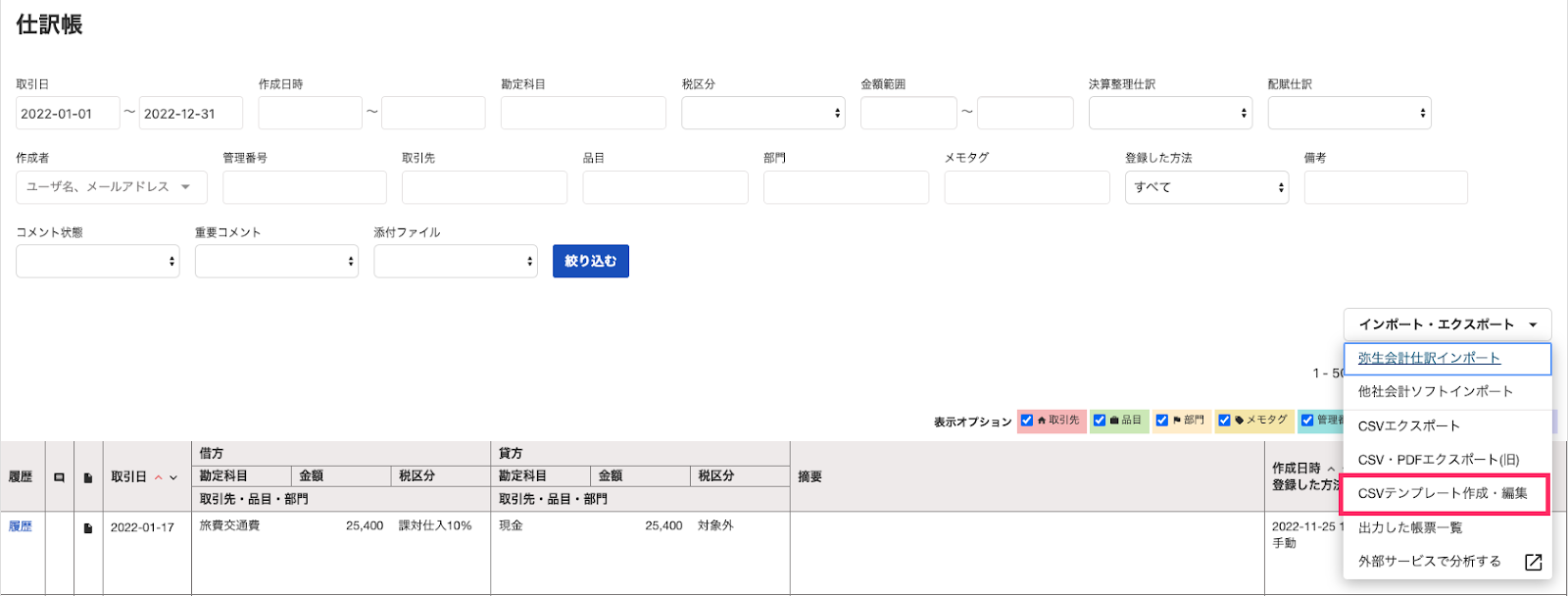This screenshot has height=596, width=1568.
Task: Open the 配賦仕訳 filter dropdown
Action: coord(1349,113)
